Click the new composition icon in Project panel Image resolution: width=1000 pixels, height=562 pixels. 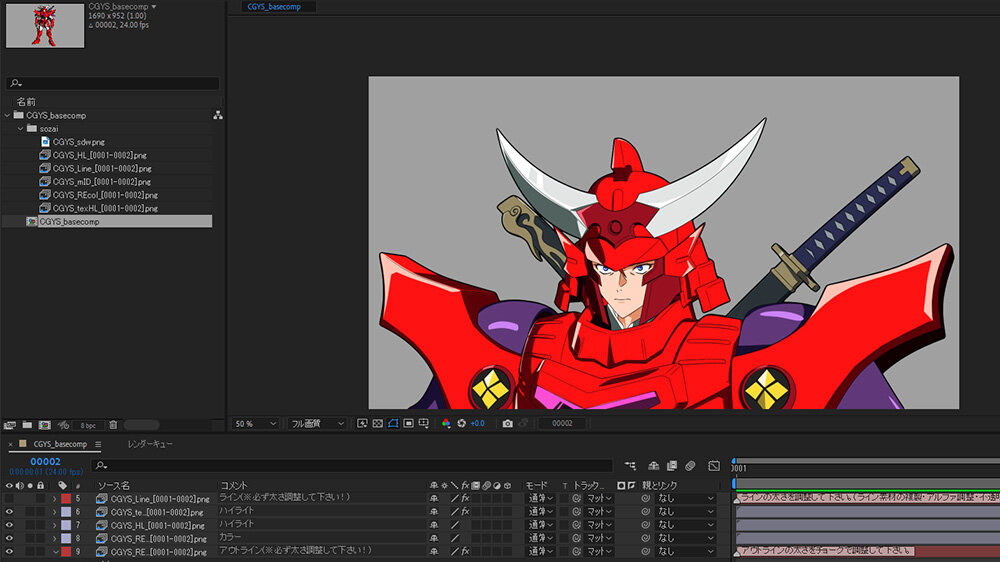(x=44, y=425)
